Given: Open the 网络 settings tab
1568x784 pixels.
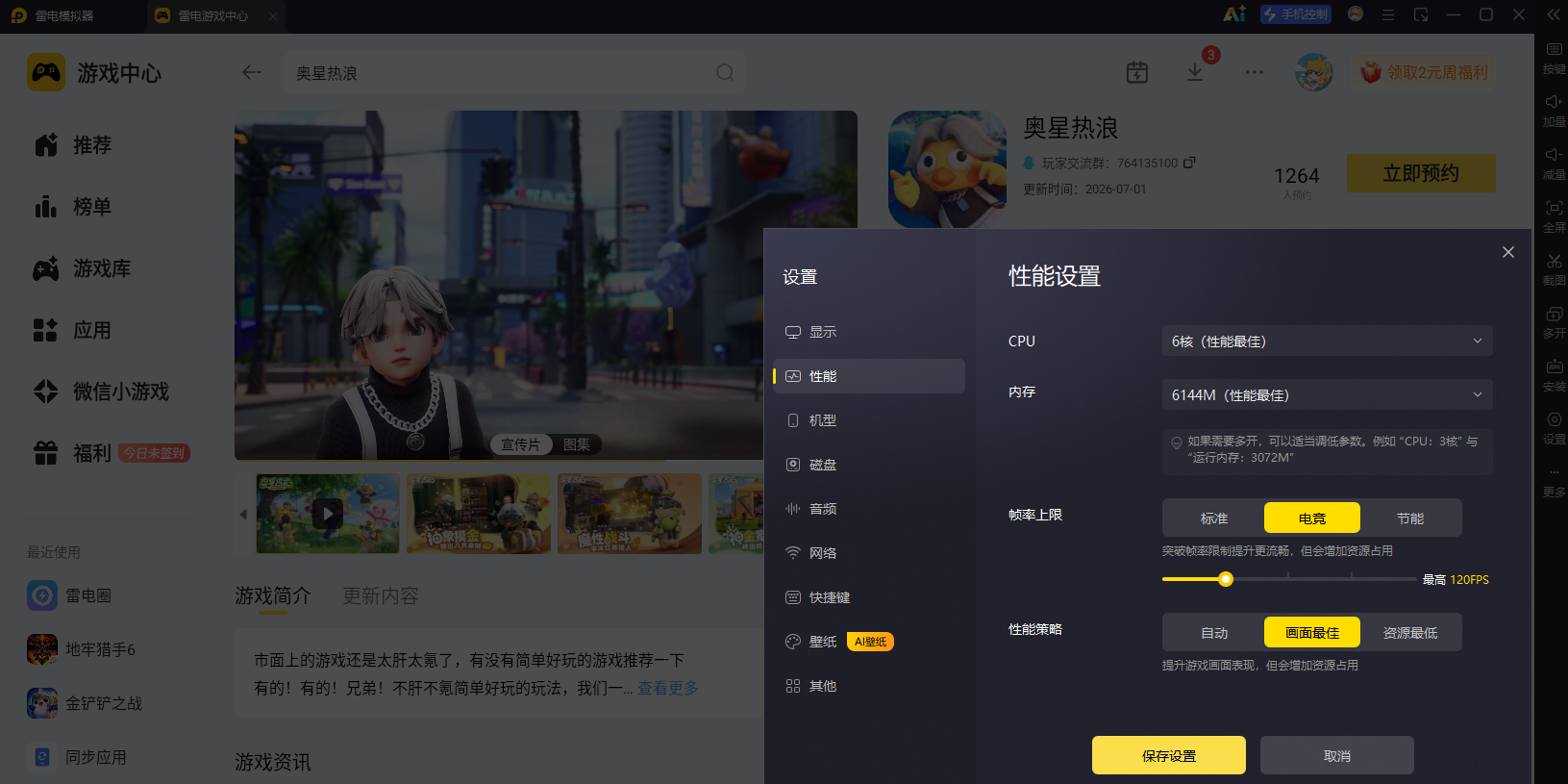Looking at the screenshot, I should 869,553.
